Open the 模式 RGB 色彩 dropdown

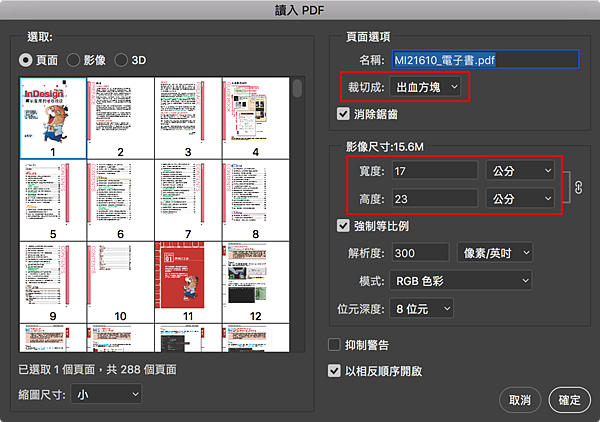[x=461, y=281]
